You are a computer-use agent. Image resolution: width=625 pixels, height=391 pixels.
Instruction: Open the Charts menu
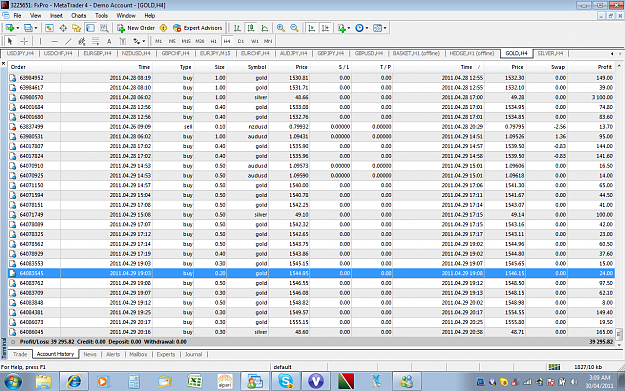coord(79,16)
